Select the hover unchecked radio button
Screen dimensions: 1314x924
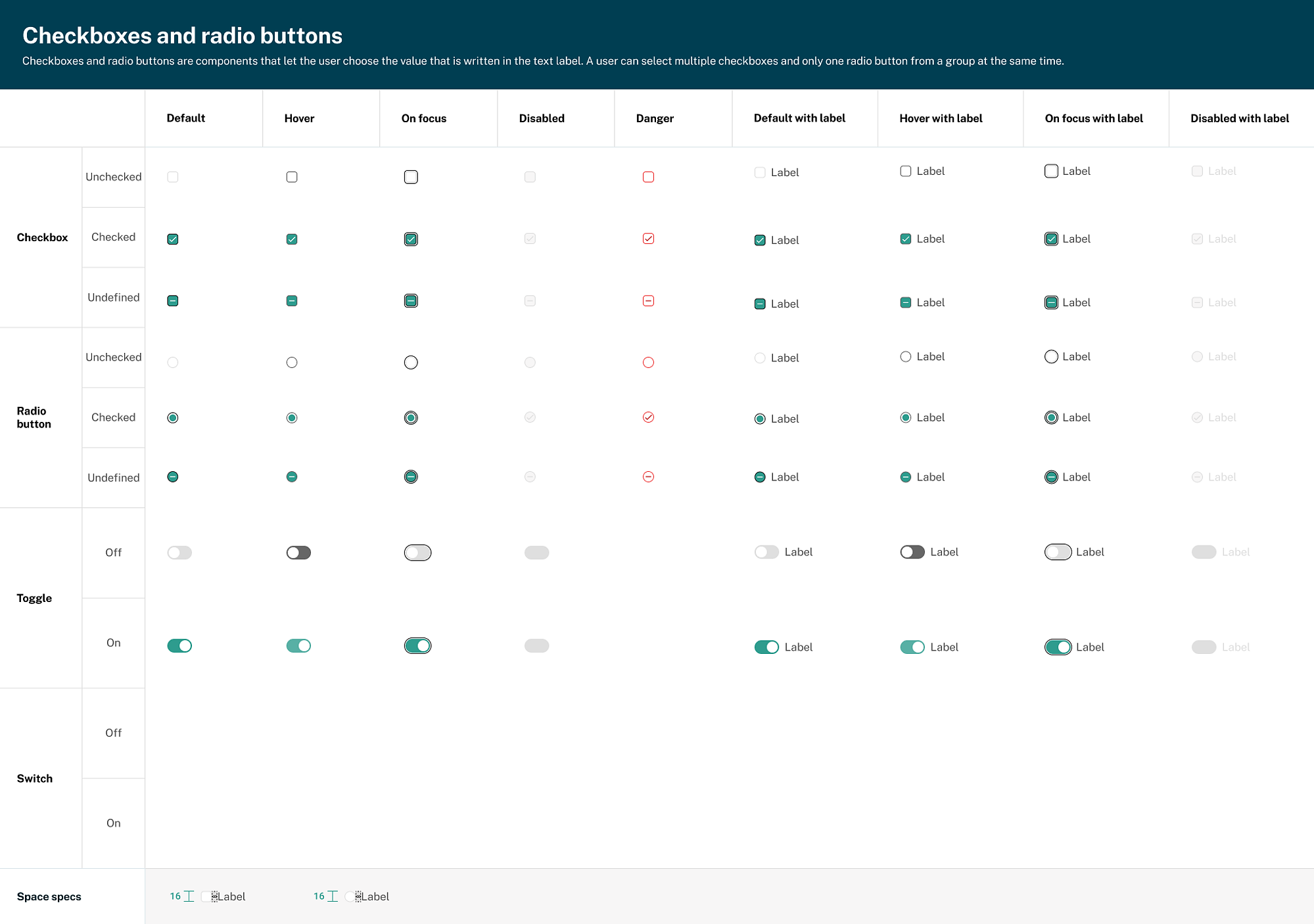point(292,362)
